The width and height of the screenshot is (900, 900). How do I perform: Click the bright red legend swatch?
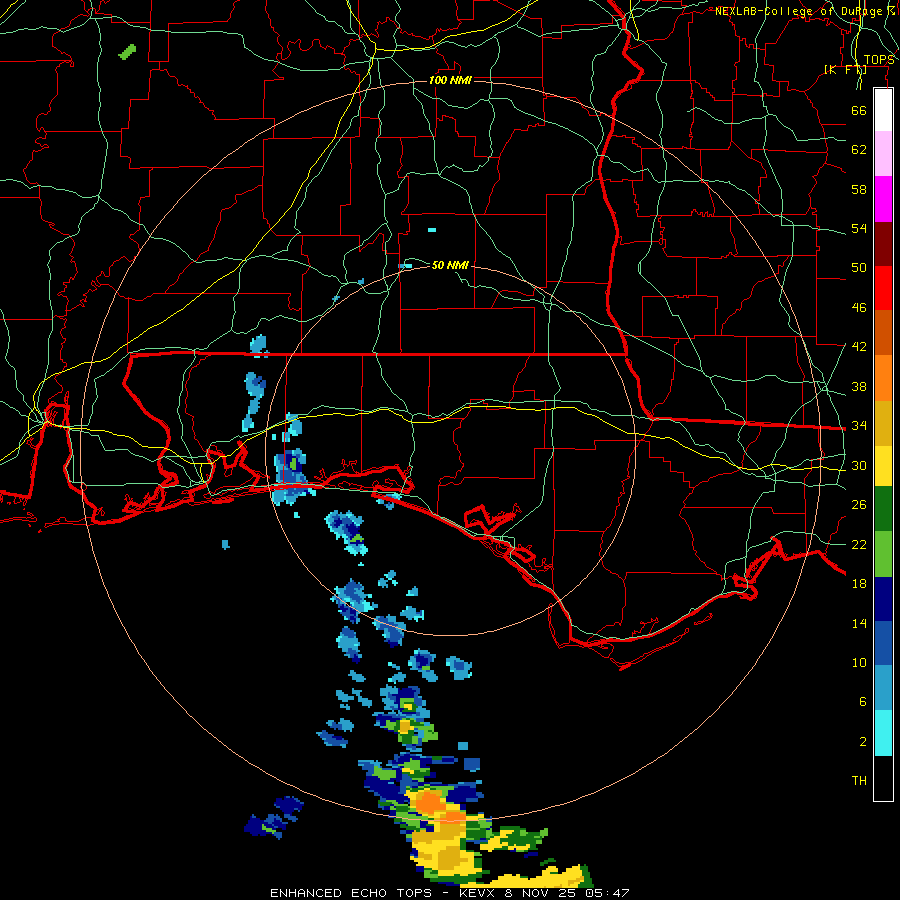tap(883, 288)
